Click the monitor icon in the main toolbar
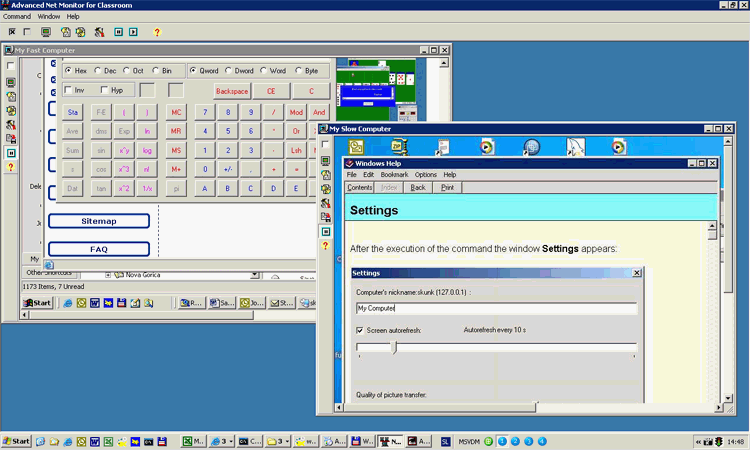 46,32
